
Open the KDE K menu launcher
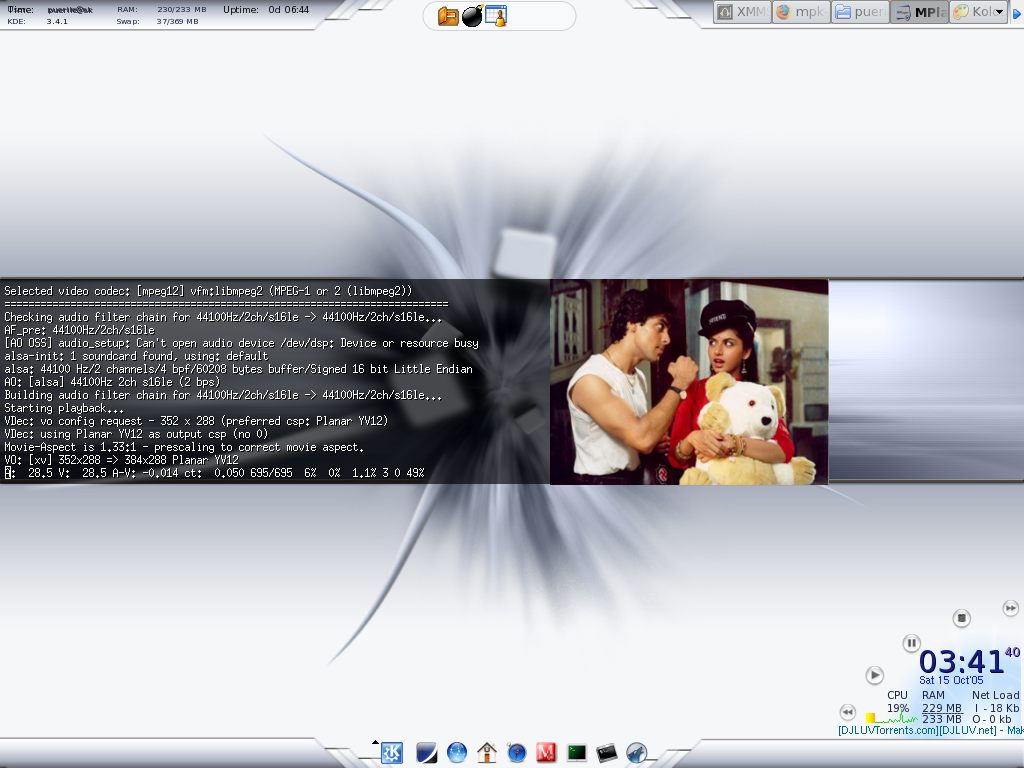392,753
